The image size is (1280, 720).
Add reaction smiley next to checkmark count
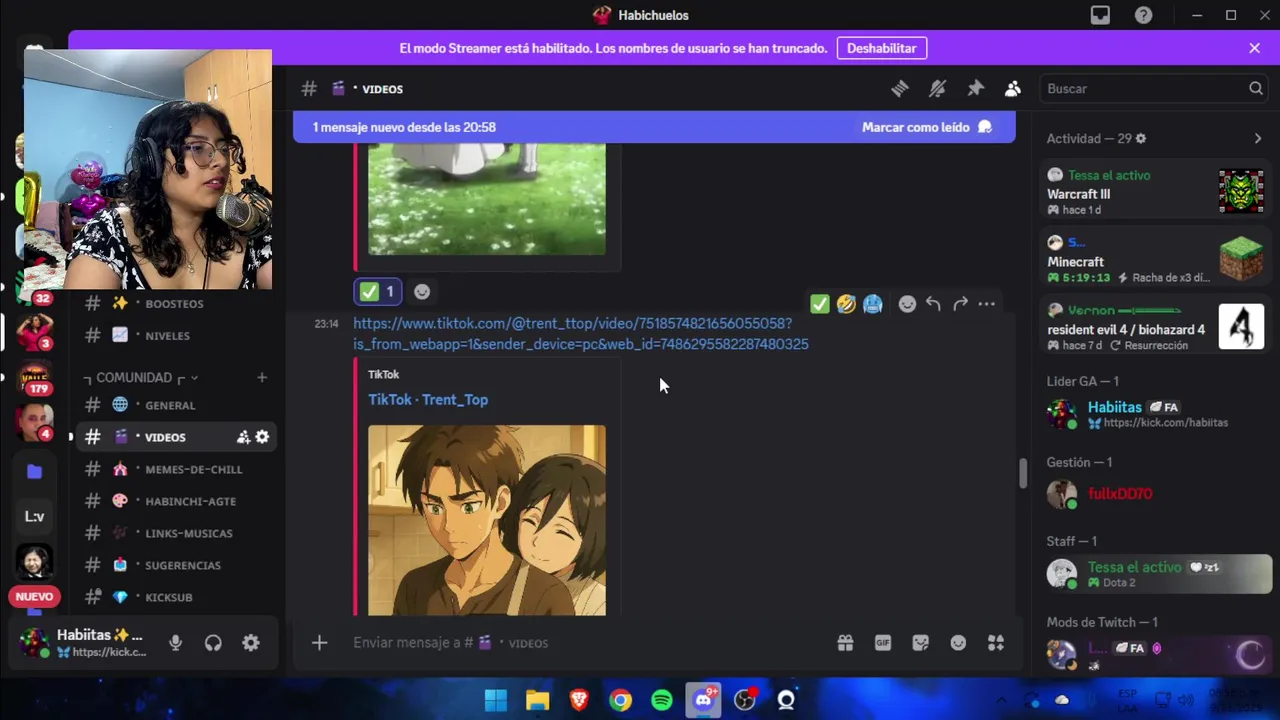click(422, 291)
